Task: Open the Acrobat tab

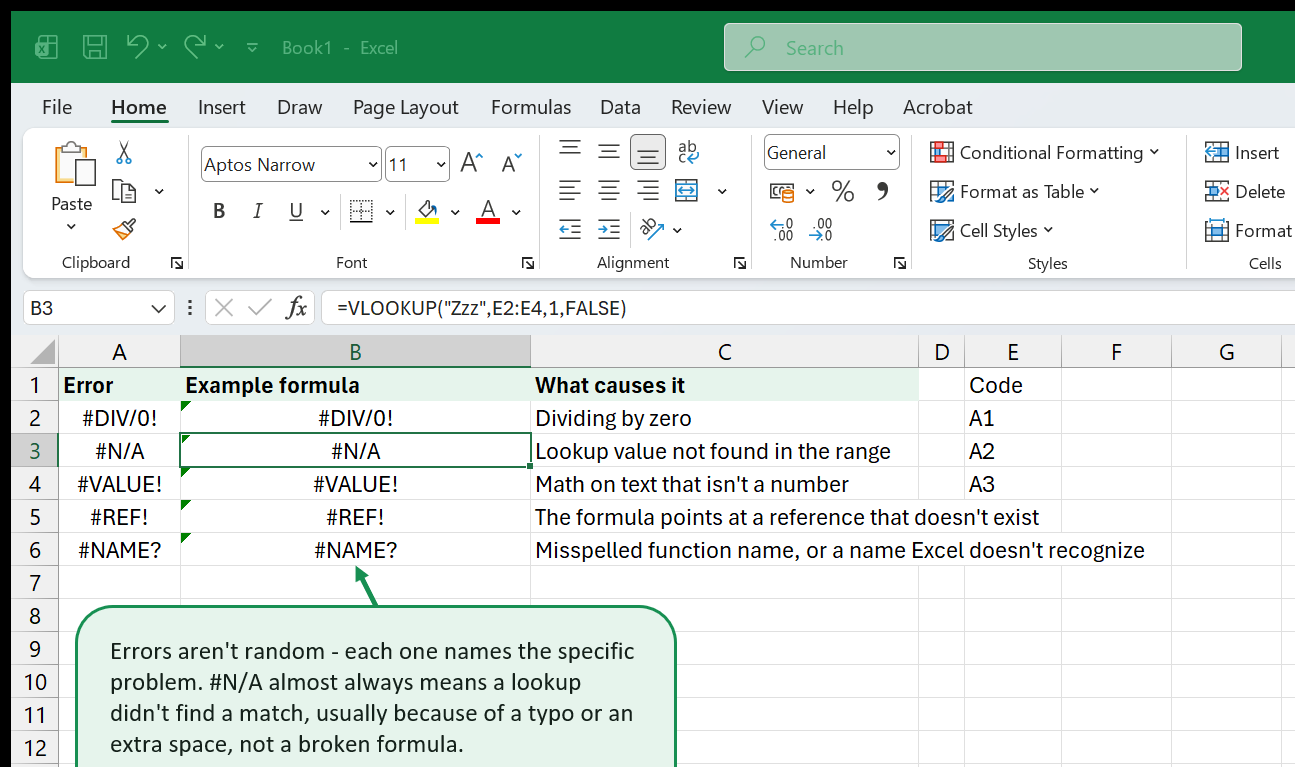Action: click(x=937, y=107)
